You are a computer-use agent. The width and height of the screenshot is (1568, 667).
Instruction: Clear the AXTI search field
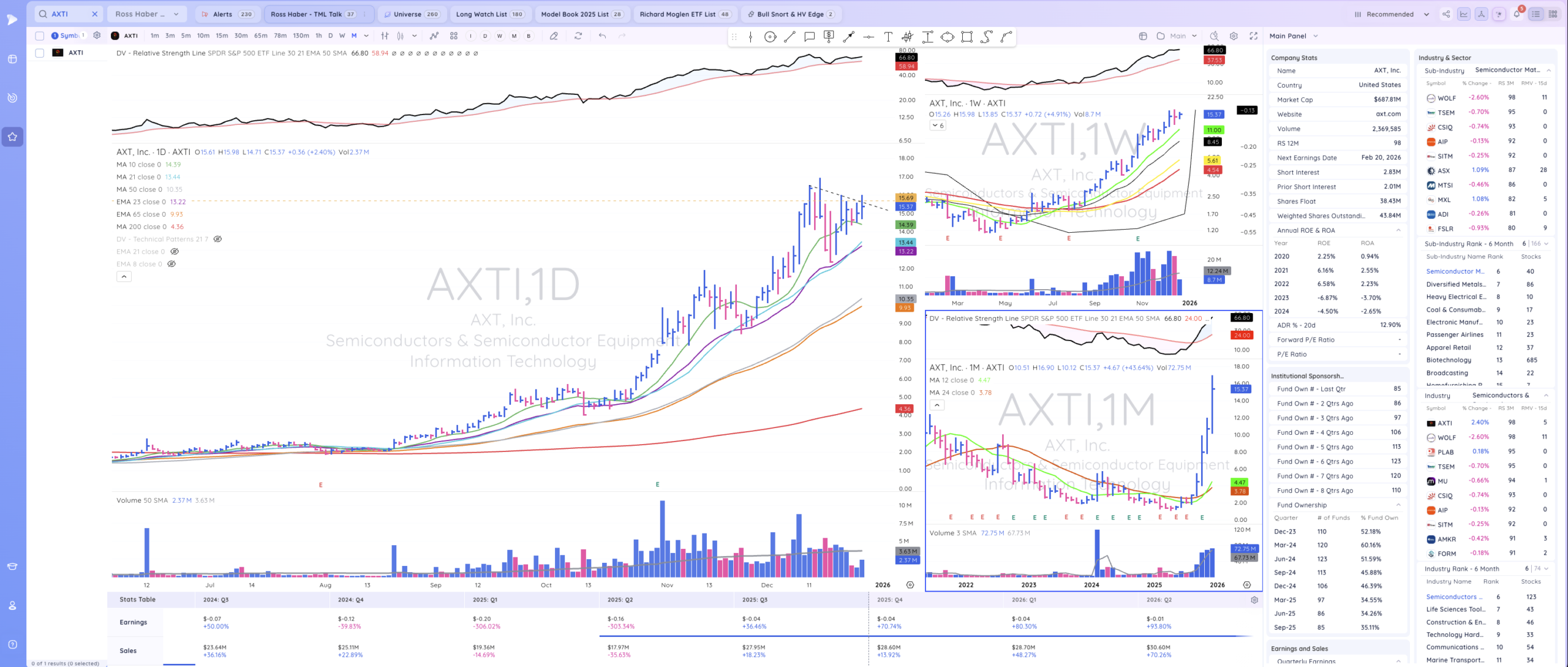[x=94, y=14]
